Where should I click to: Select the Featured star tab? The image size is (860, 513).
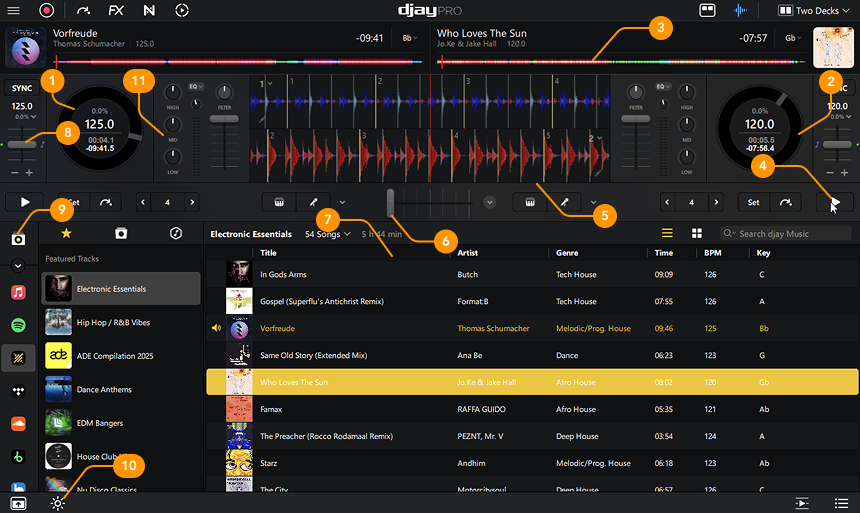coord(66,233)
